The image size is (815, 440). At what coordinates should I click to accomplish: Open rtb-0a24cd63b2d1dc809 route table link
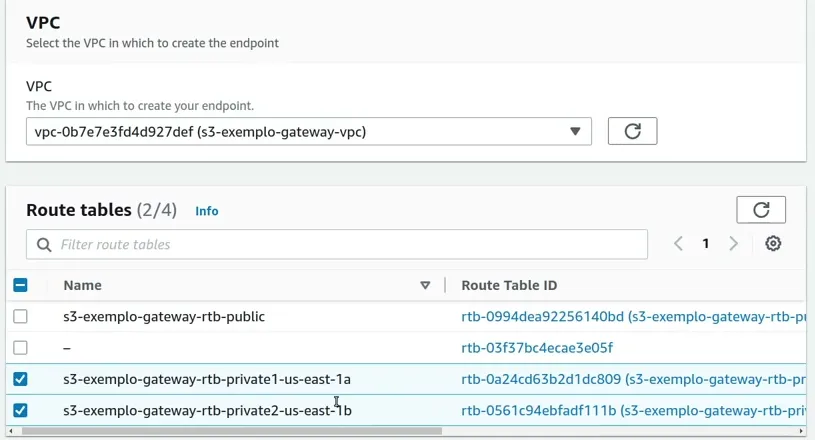[x=634, y=379]
